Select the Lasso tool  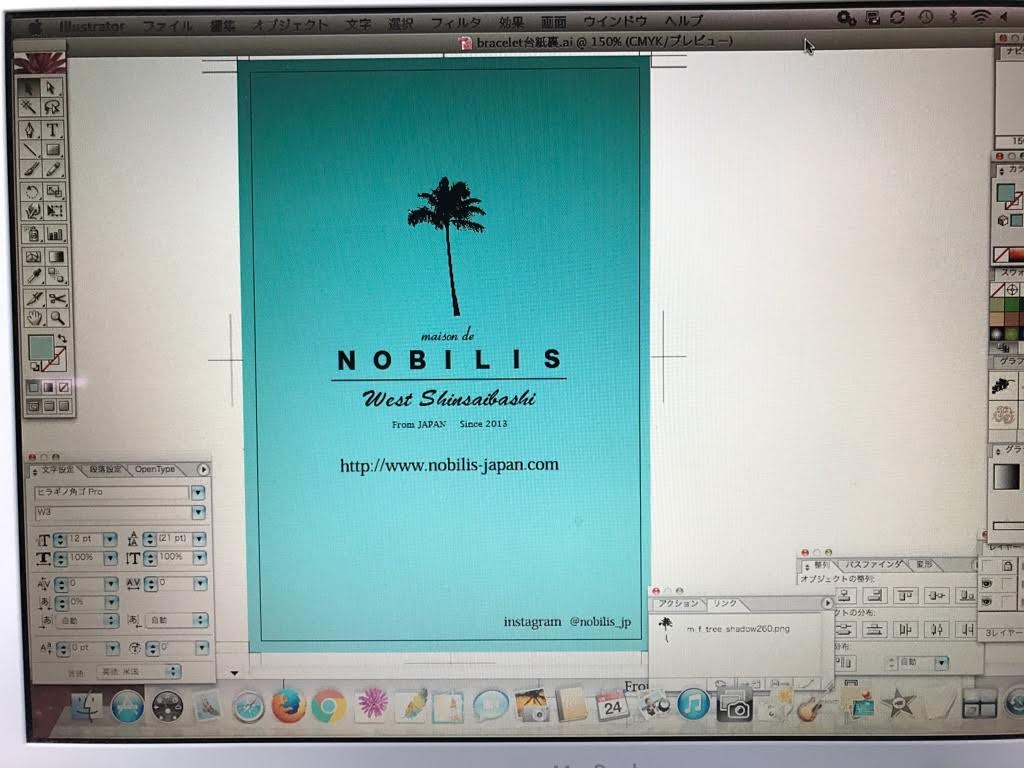52,107
